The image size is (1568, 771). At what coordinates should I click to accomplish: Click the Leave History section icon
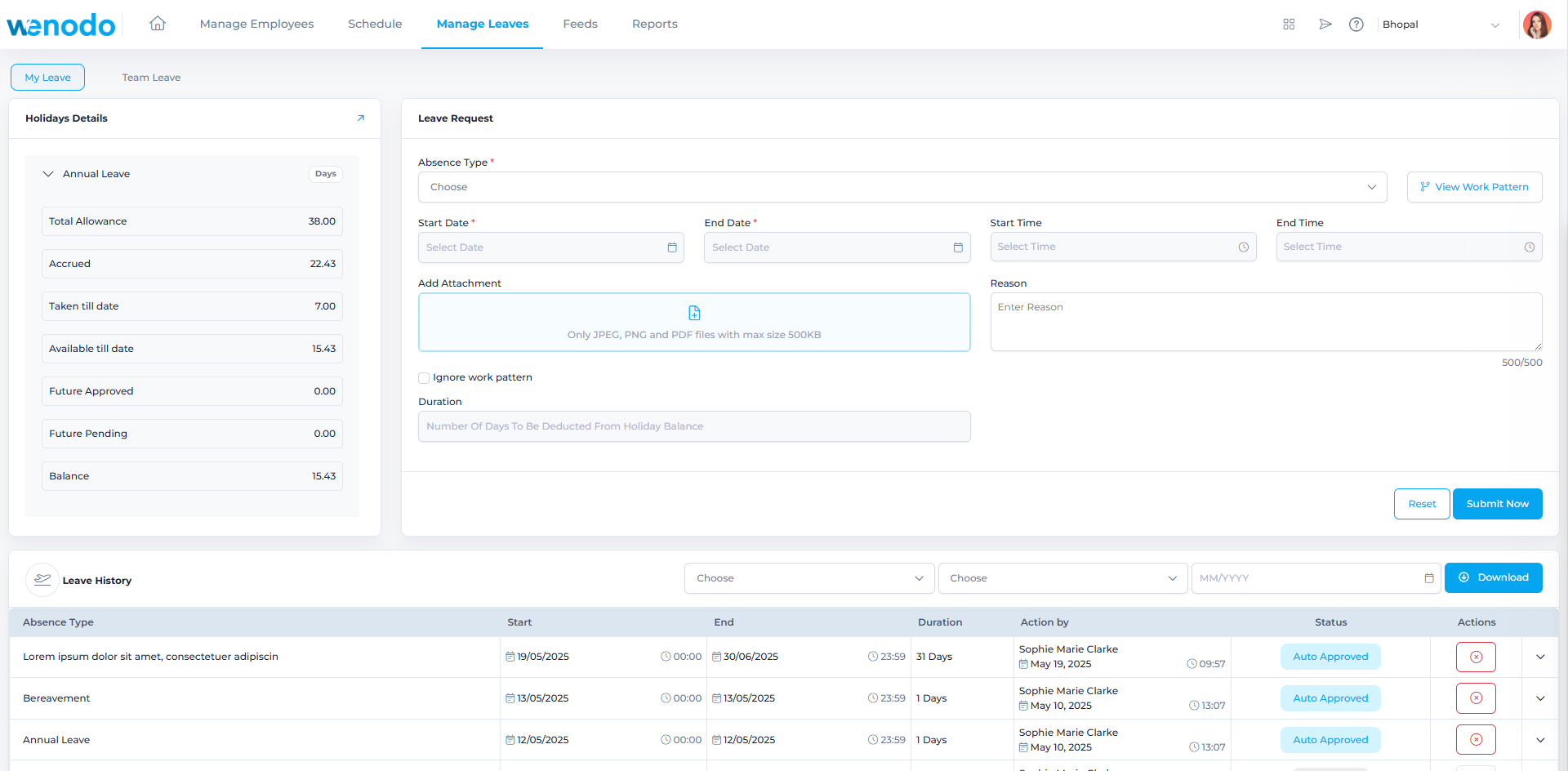[42, 580]
